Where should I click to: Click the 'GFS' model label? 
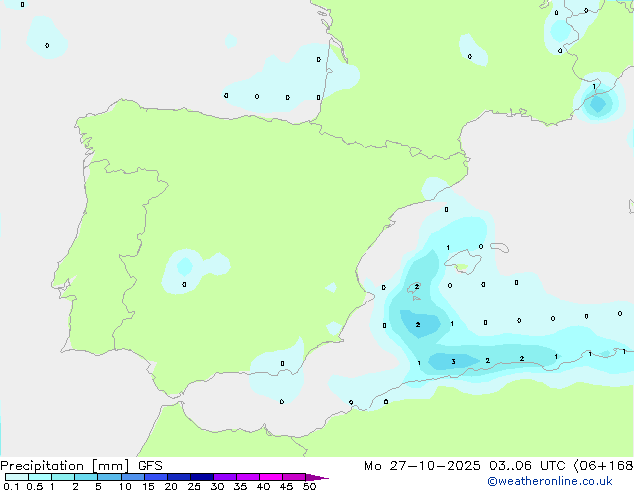(x=150, y=466)
